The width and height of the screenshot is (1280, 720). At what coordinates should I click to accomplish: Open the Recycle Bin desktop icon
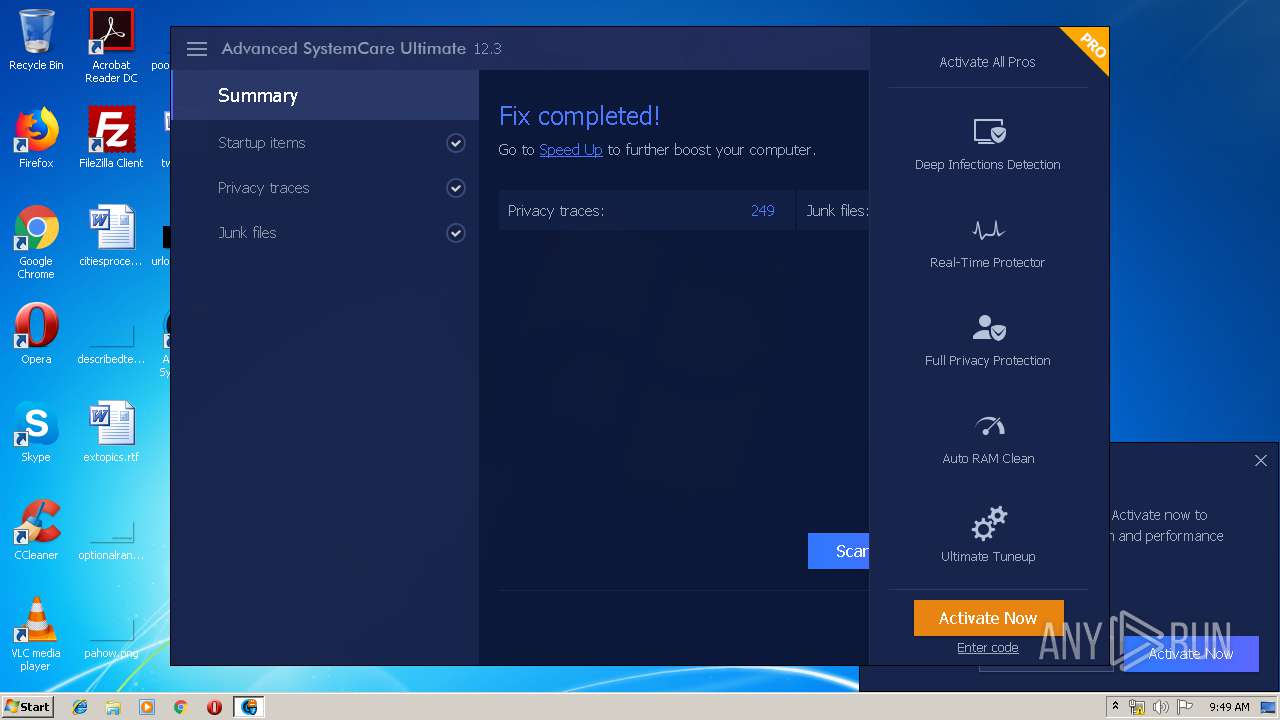pos(36,41)
